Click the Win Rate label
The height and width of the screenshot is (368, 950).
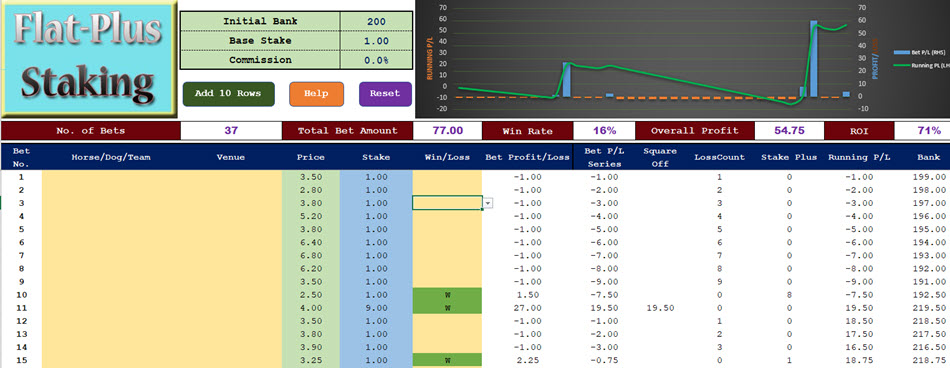point(527,130)
